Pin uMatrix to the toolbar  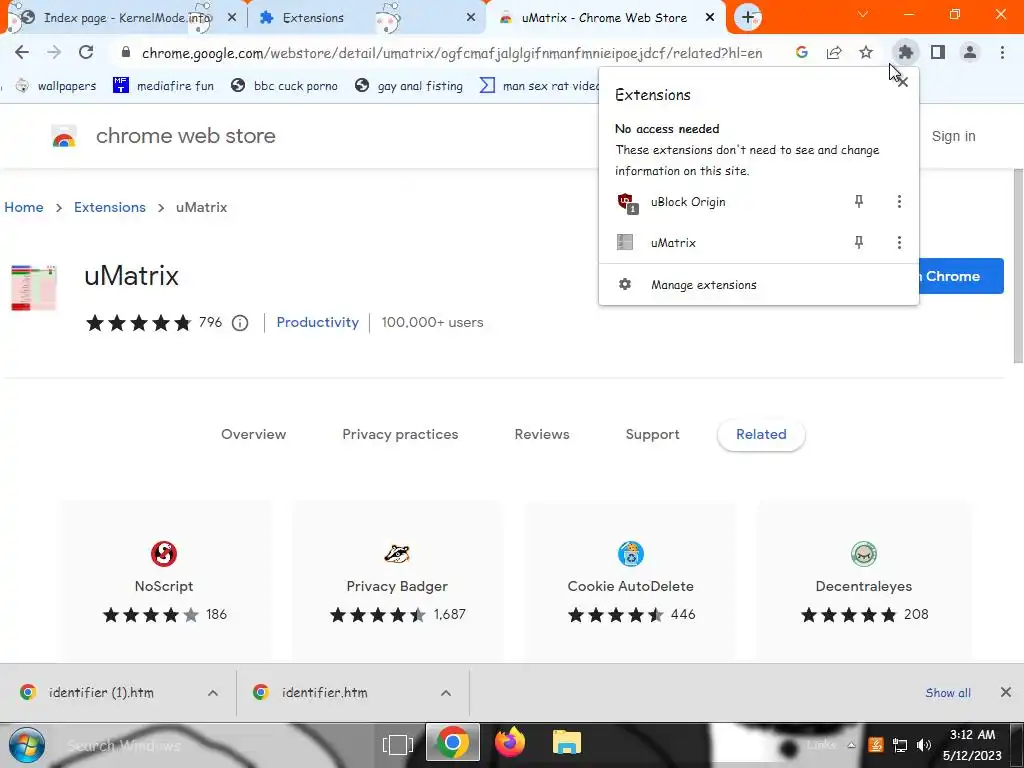pyautogui.click(x=859, y=243)
